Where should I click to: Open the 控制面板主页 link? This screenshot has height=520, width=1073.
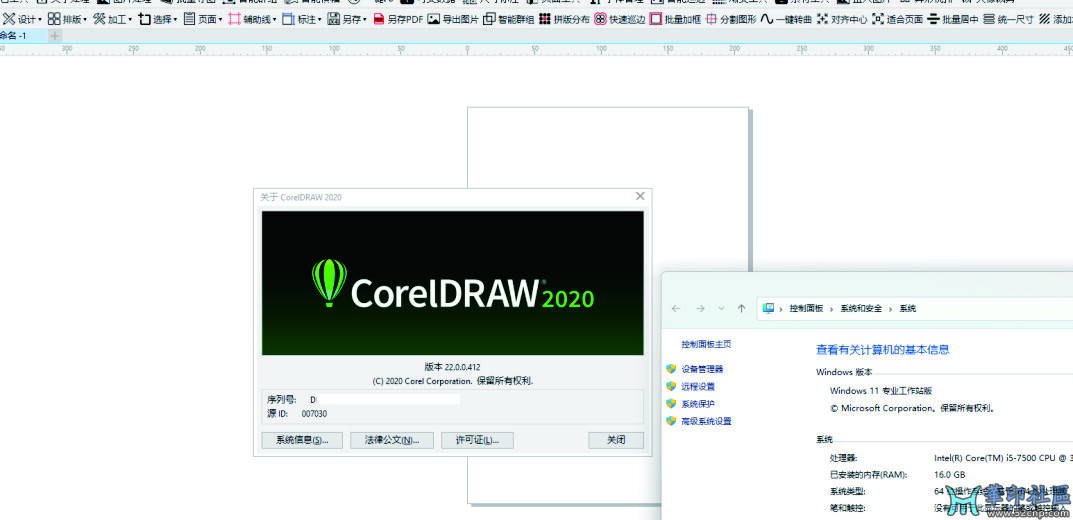706,344
